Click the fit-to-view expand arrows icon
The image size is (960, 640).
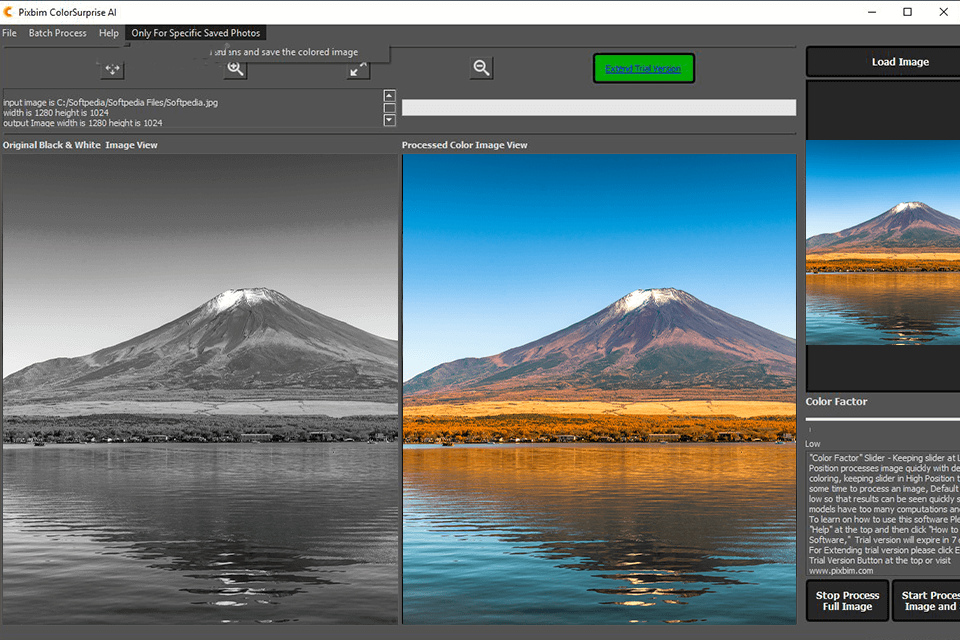(x=358, y=69)
